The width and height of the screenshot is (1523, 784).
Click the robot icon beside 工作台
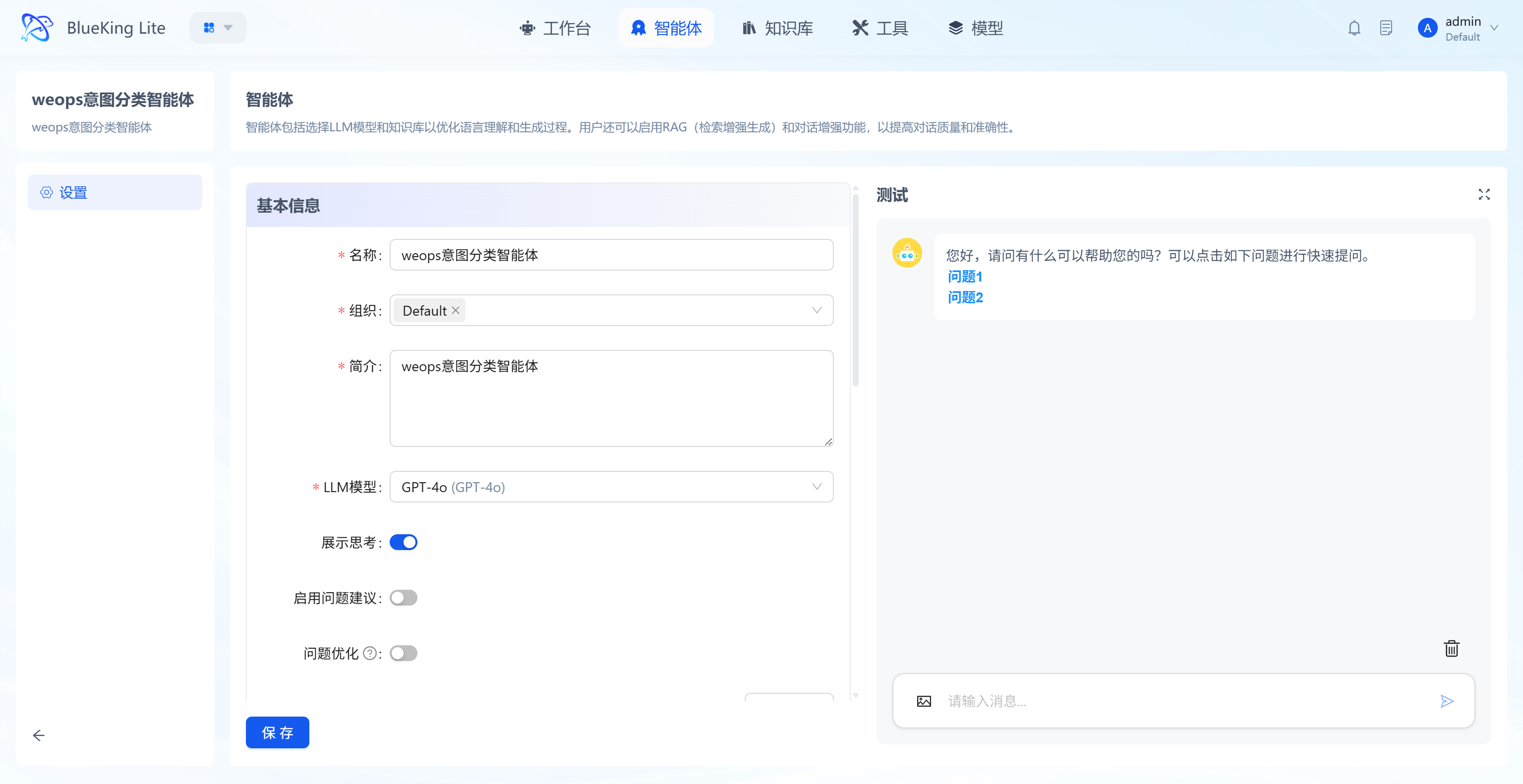coord(527,28)
